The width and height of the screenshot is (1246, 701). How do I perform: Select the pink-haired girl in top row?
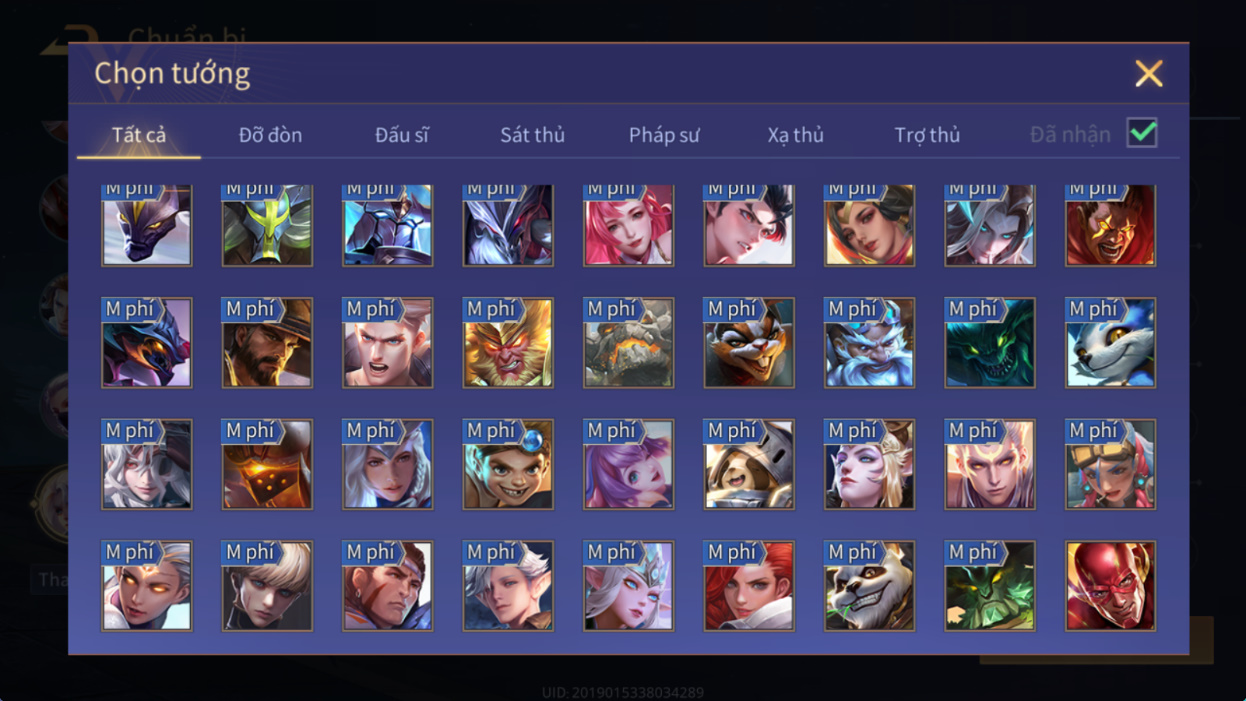tap(628, 225)
